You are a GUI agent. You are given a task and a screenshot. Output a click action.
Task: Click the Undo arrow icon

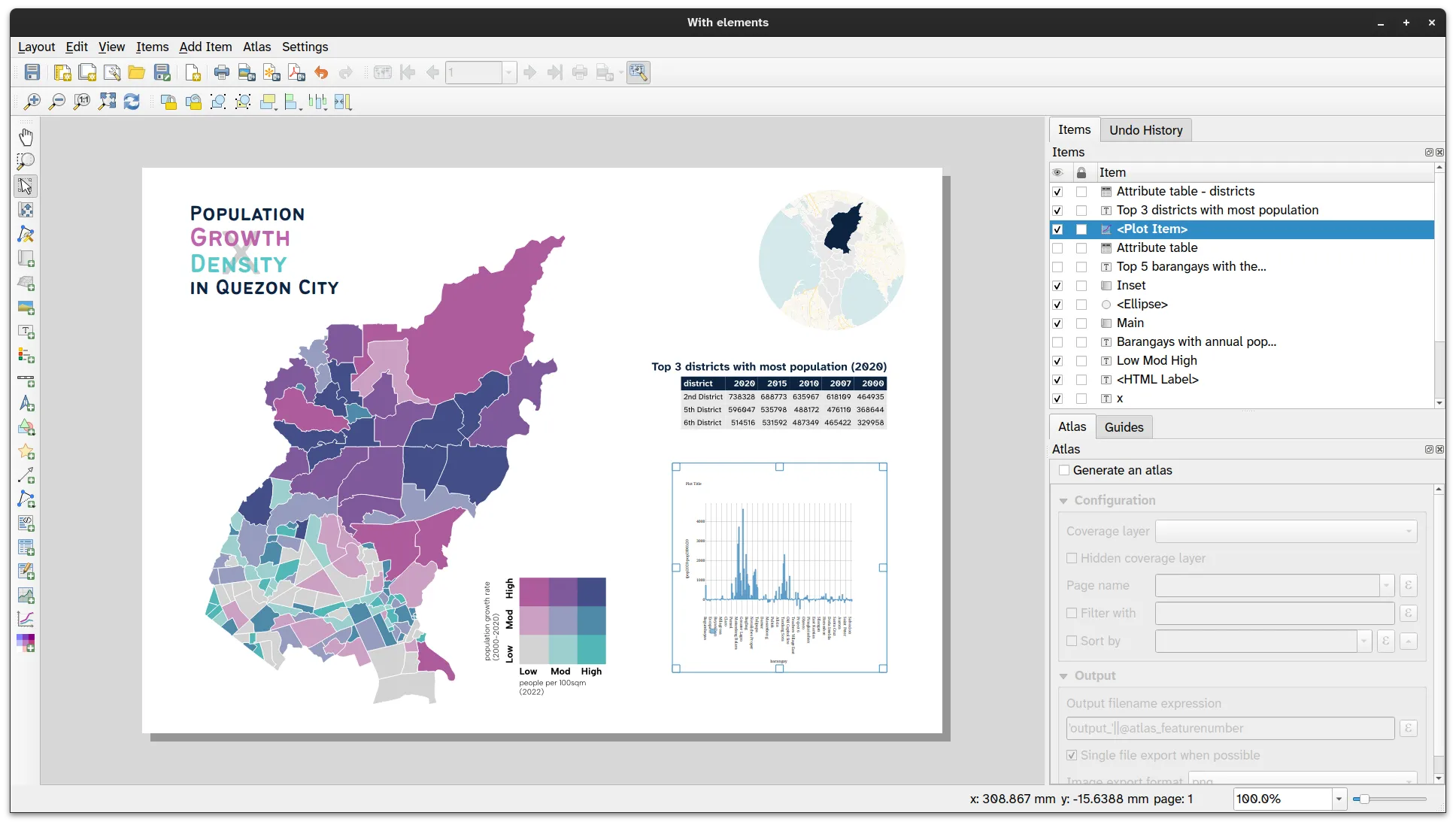pyautogui.click(x=321, y=72)
